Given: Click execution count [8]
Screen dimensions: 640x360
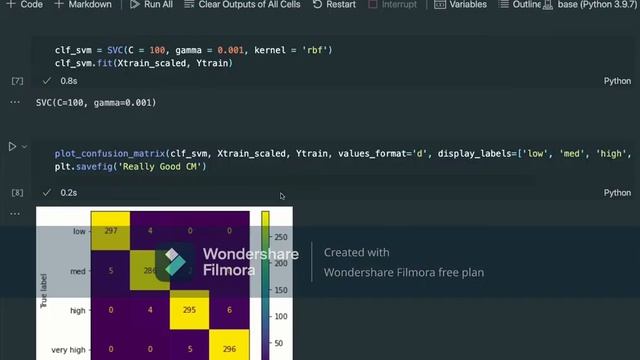Looking at the screenshot, I should pyautogui.click(x=17, y=193).
